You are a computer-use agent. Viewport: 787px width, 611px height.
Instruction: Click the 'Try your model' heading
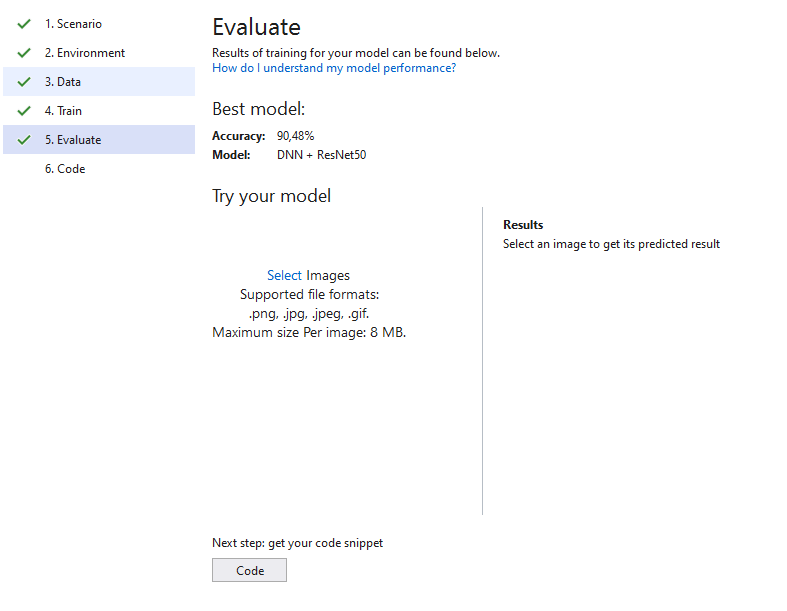pyautogui.click(x=271, y=196)
